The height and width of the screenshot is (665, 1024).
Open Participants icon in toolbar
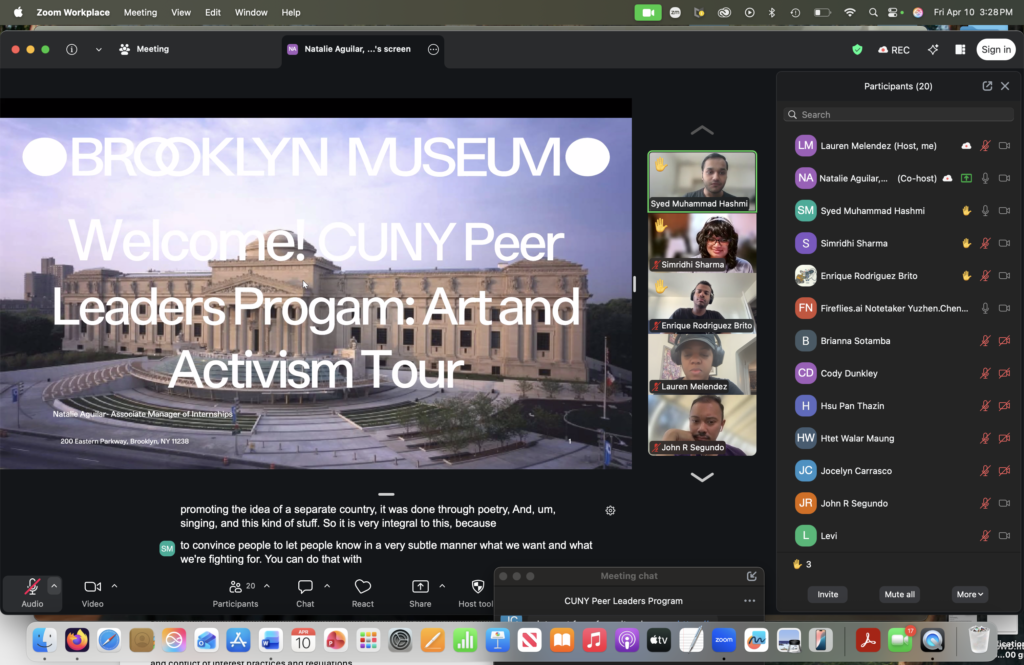click(235, 587)
